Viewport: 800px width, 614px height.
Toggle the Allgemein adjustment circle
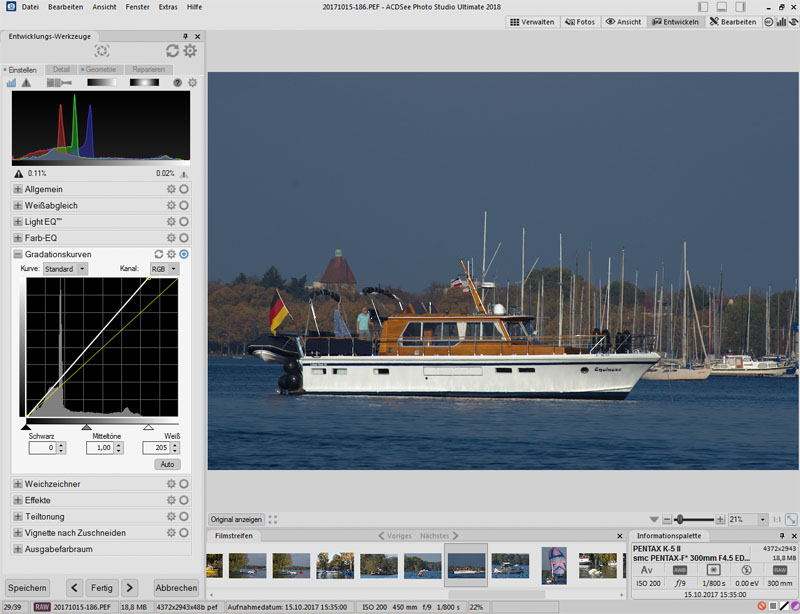184,189
